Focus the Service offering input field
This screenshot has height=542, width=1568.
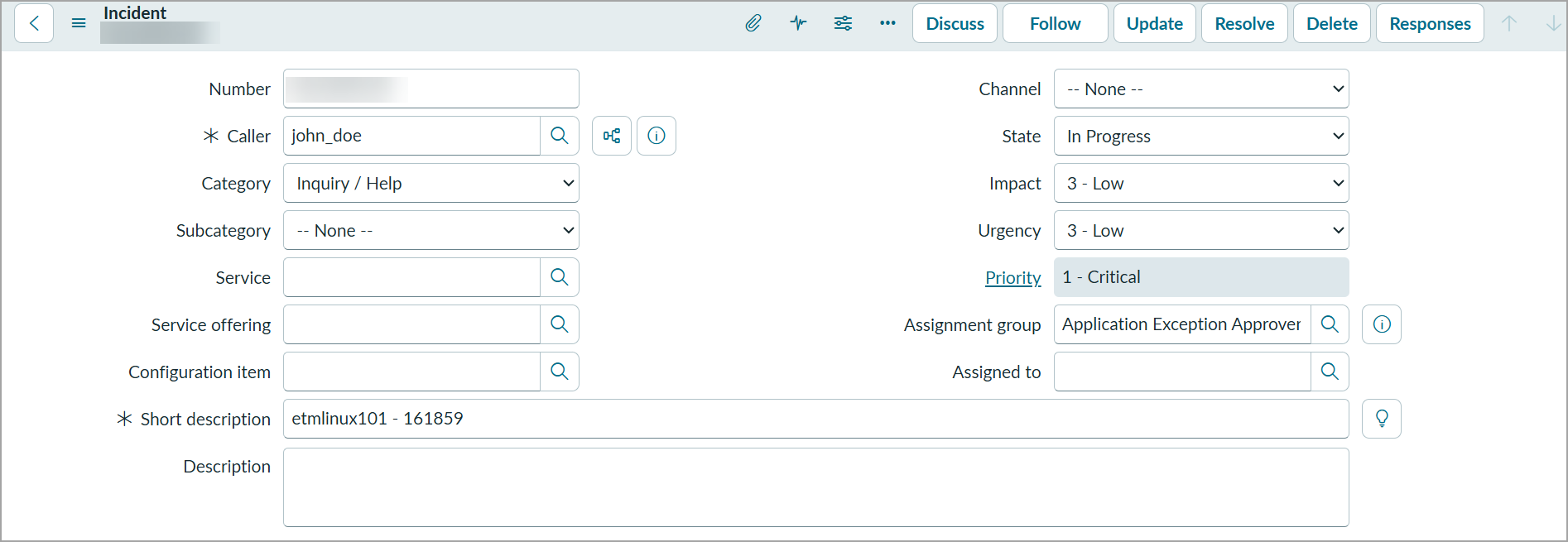point(412,324)
